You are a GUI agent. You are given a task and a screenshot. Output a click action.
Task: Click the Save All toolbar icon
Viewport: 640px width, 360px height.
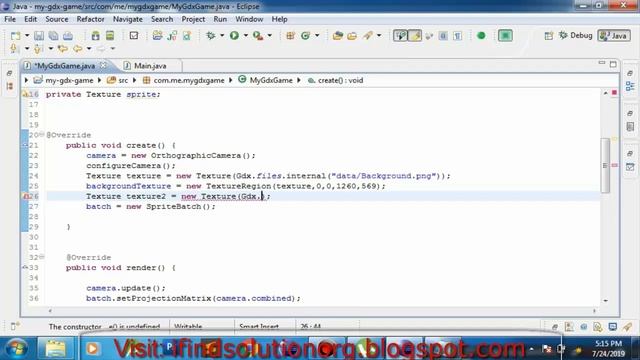pyautogui.click(x=53, y=36)
